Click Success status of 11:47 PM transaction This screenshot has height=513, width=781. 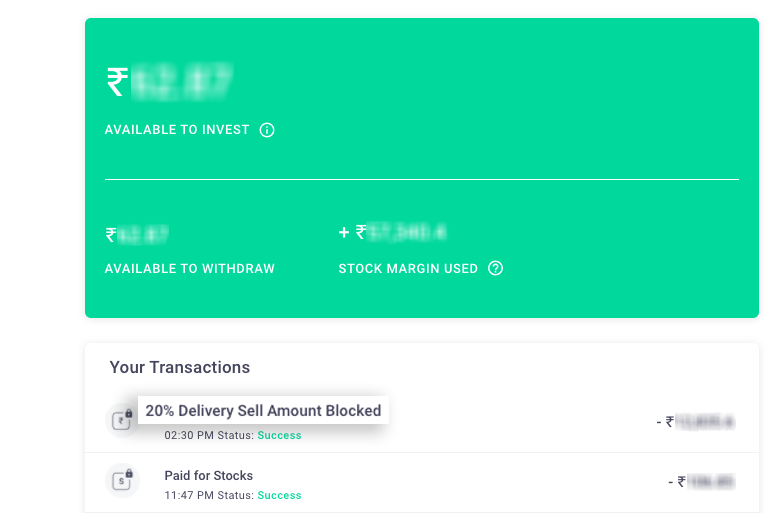point(279,495)
